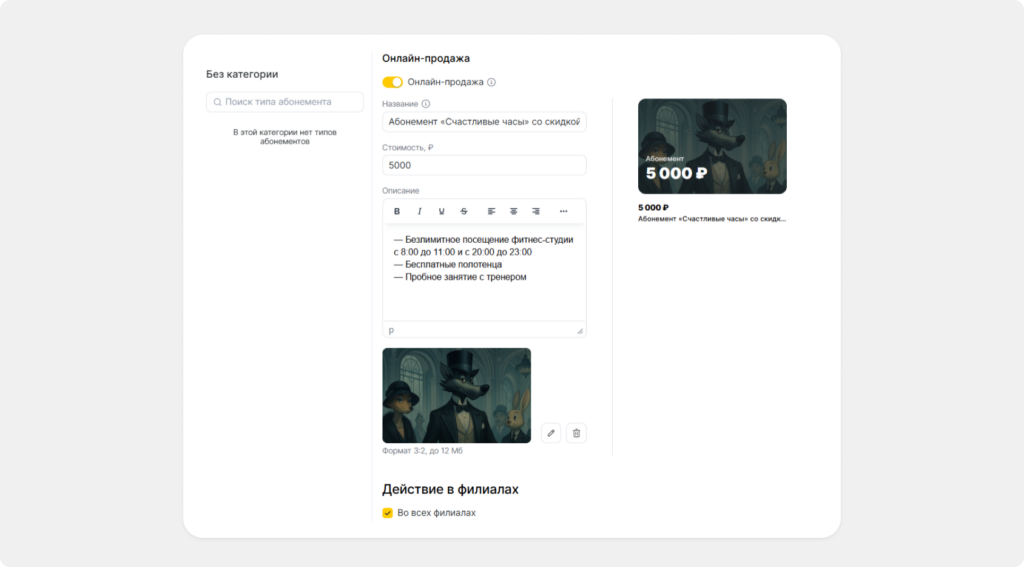Click the preview caption 'Абонемент «Счастливые часы» со скидк...'

712,219
